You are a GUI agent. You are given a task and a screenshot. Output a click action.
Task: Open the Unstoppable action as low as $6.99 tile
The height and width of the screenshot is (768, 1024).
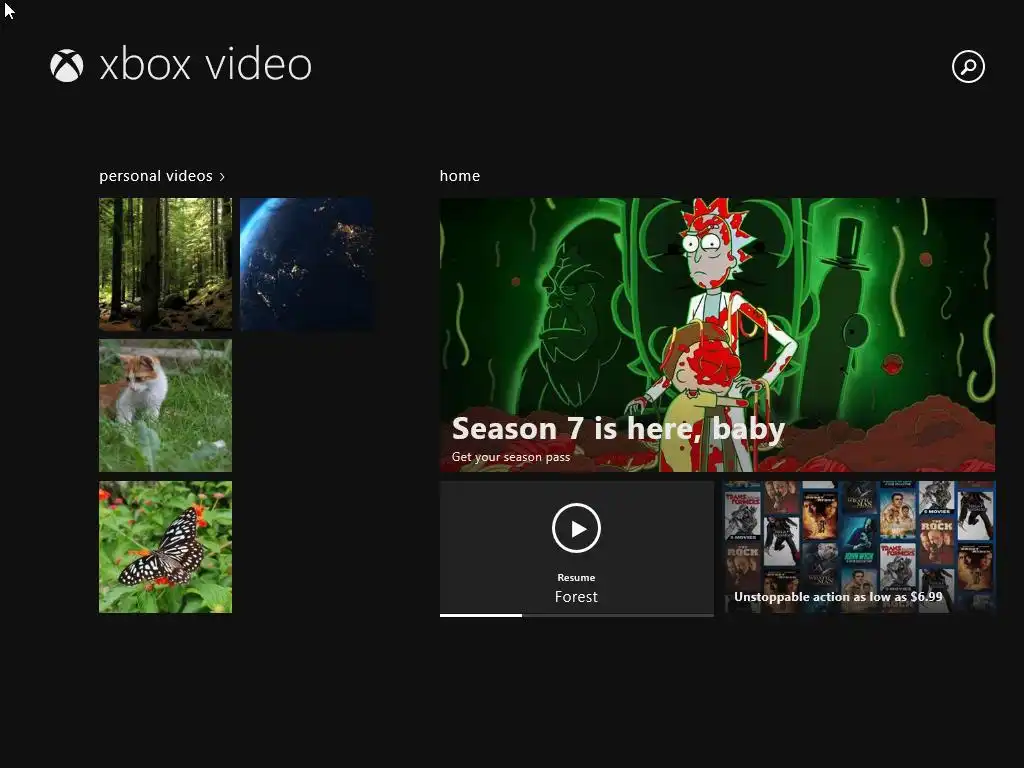coord(859,547)
